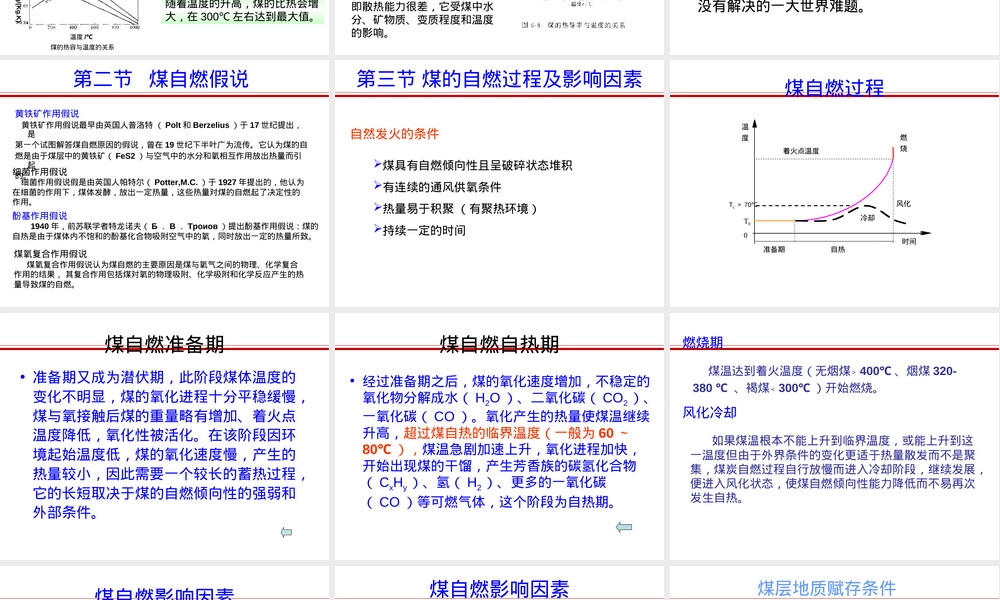Click the 冷却 label under the dashed curve
The height and width of the screenshot is (600, 1000).
pyautogui.click(x=867, y=217)
